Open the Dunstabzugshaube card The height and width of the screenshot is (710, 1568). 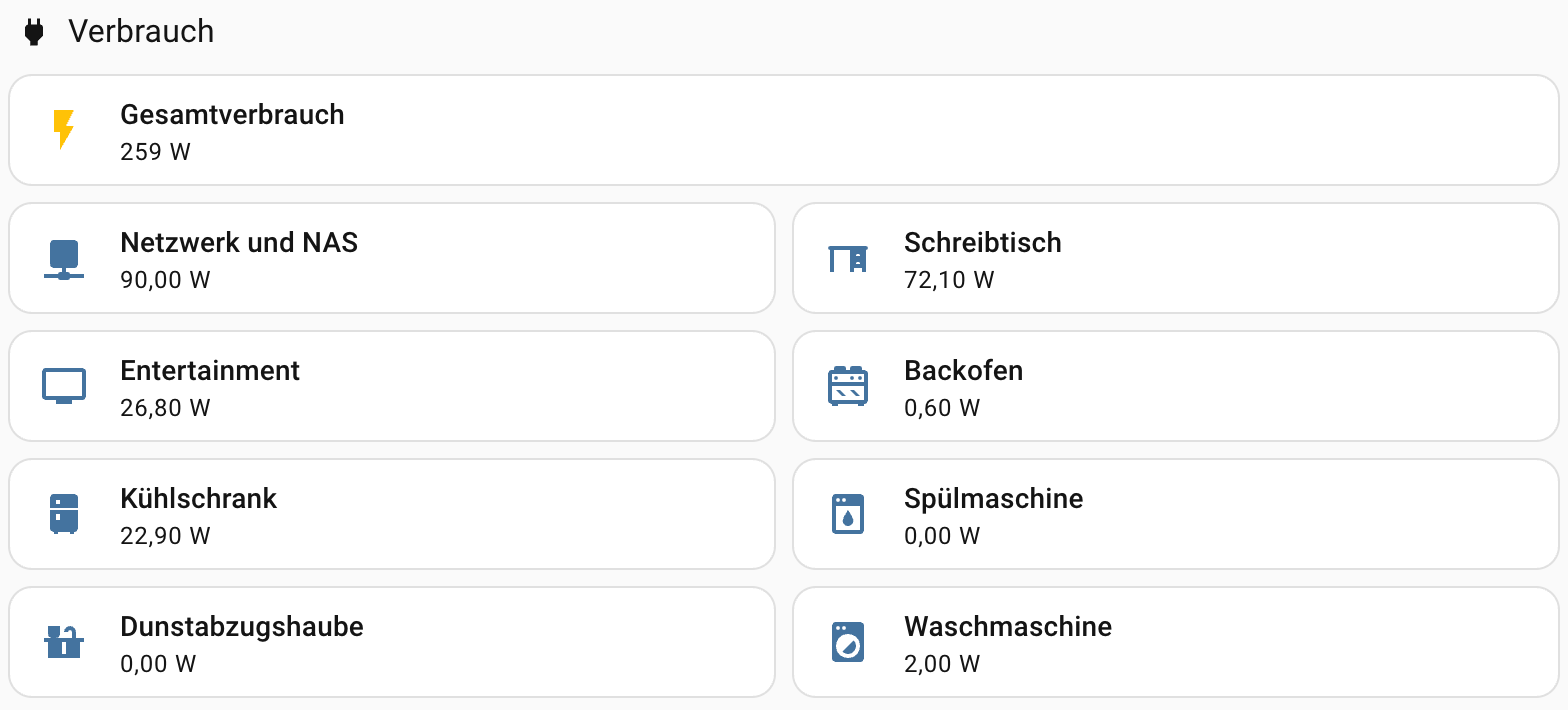point(392,642)
